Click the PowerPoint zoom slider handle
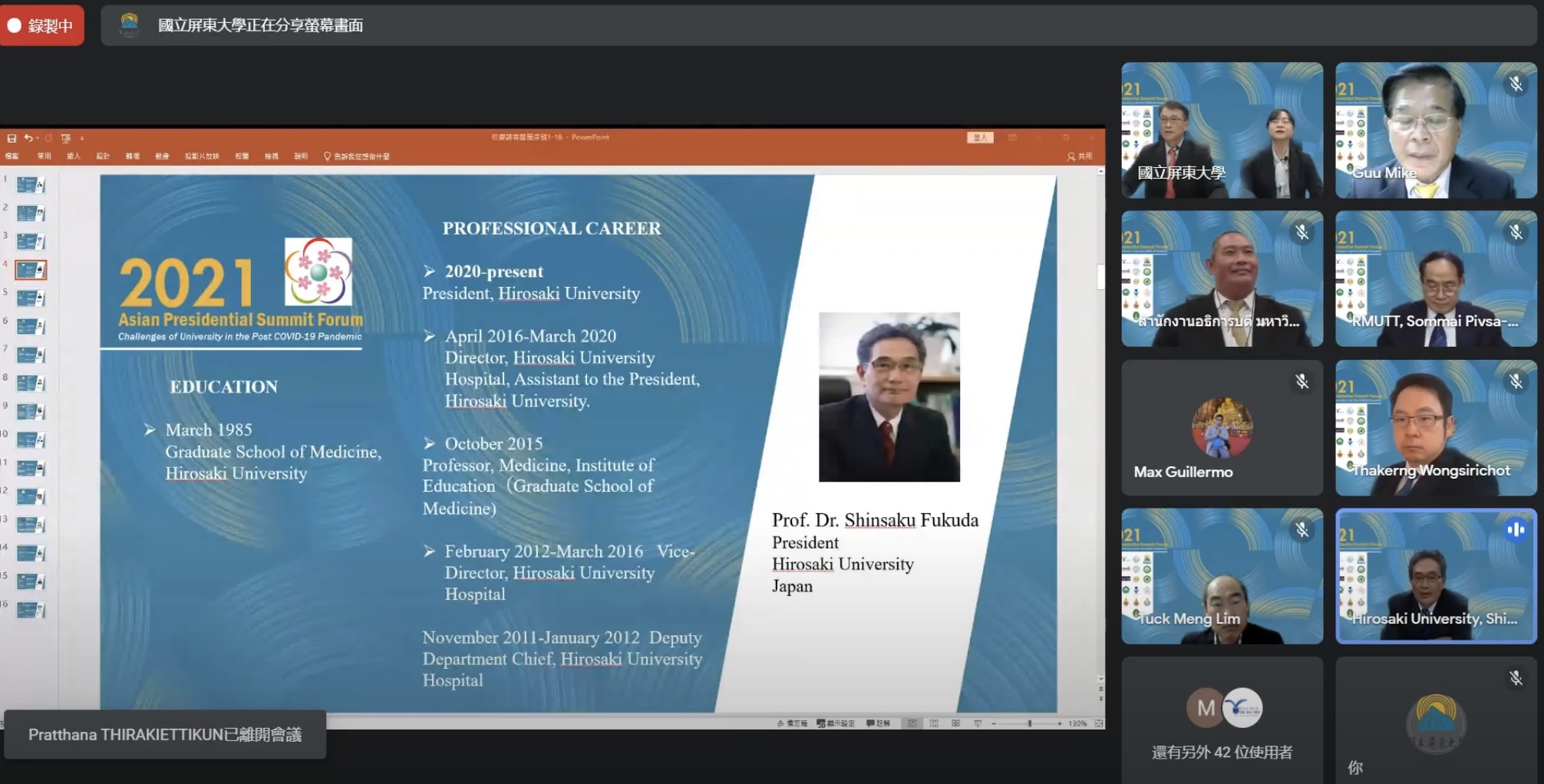 [1030, 723]
